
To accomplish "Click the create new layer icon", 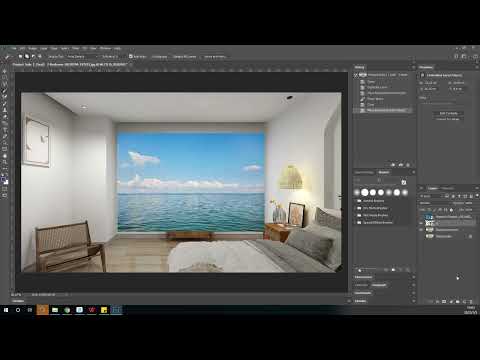I will coord(464,301).
